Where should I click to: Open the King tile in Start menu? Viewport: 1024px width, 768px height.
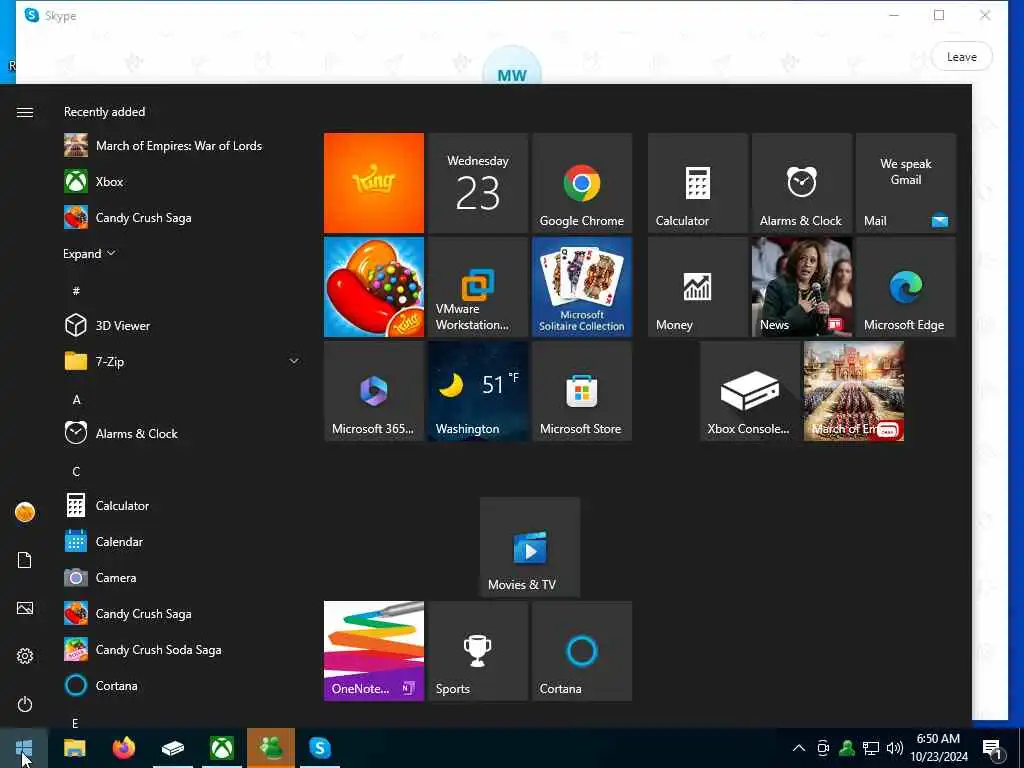click(374, 183)
